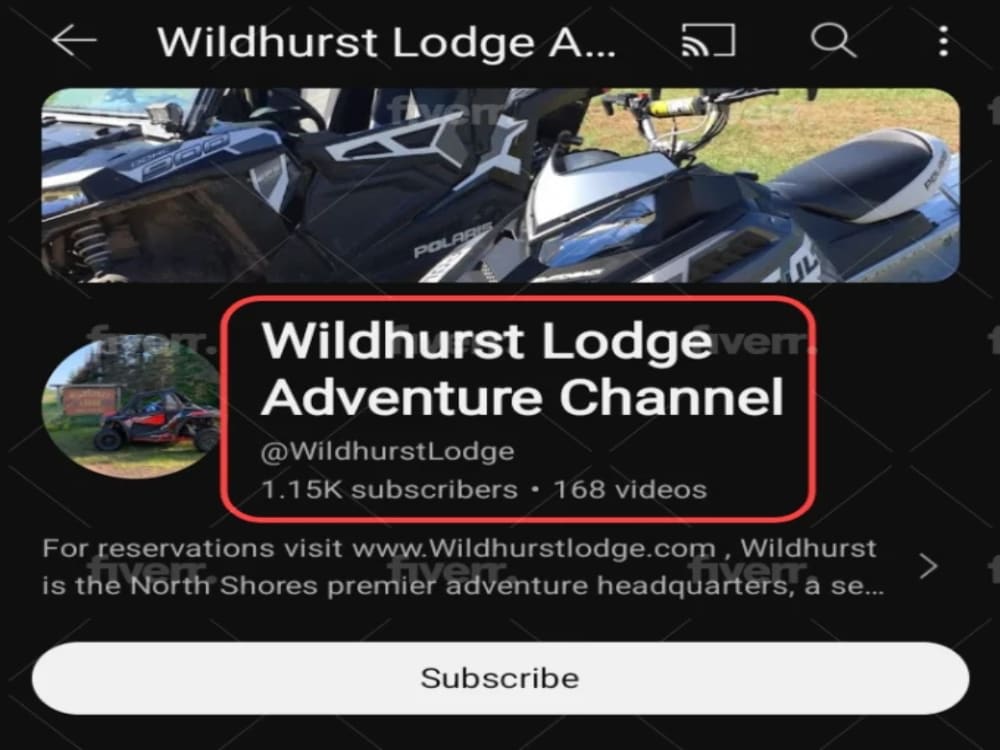Tap the @WildhurstLodge channel handle
The image size is (1000, 750).
pos(387,452)
